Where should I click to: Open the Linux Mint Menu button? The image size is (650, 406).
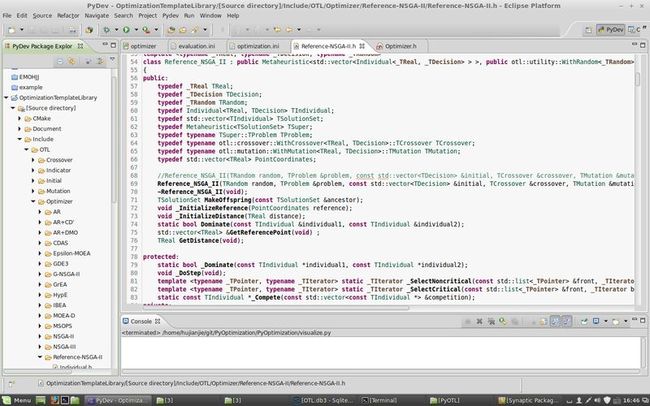point(17,400)
